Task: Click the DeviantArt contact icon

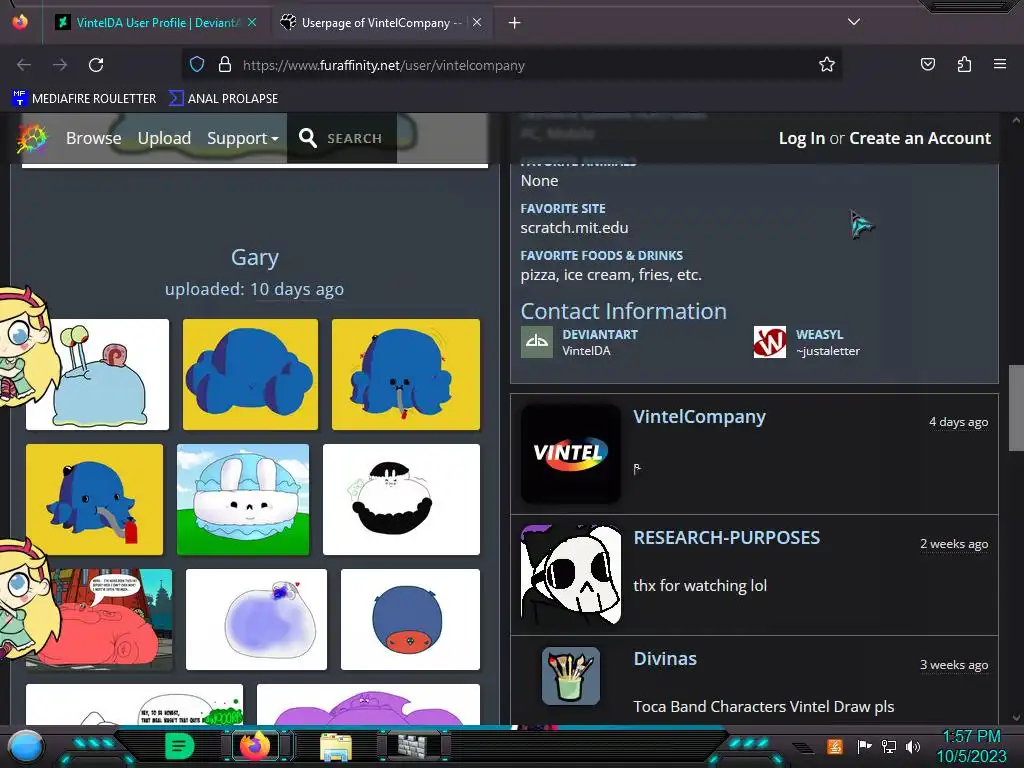Action: tap(537, 342)
